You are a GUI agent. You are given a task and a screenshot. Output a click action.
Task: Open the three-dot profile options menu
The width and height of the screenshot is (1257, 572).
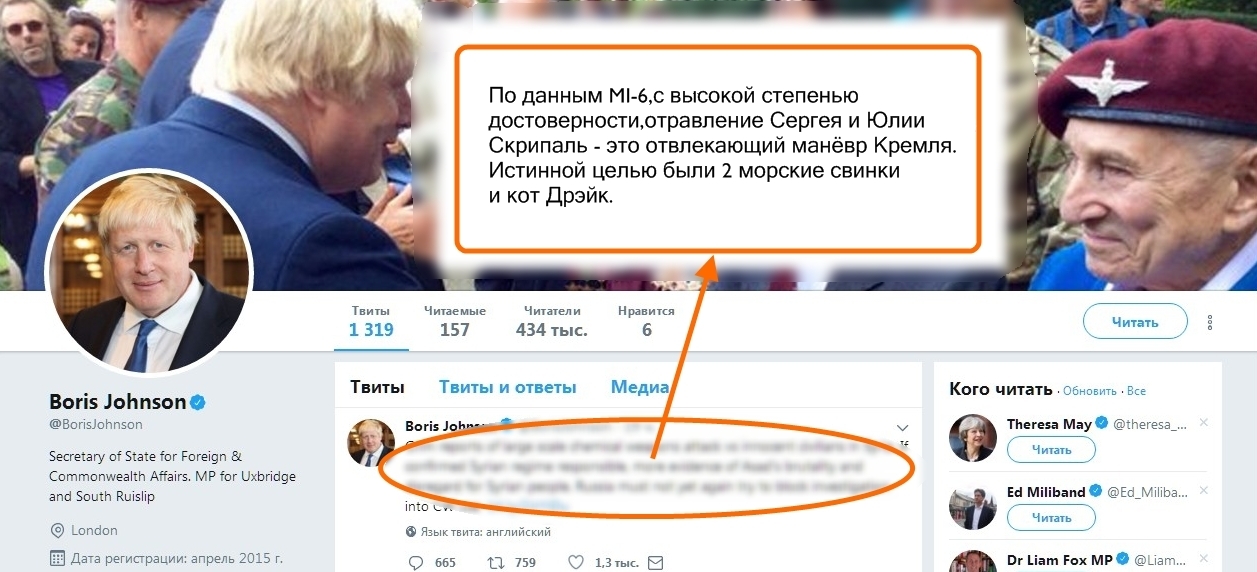pyautogui.click(x=1209, y=322)
